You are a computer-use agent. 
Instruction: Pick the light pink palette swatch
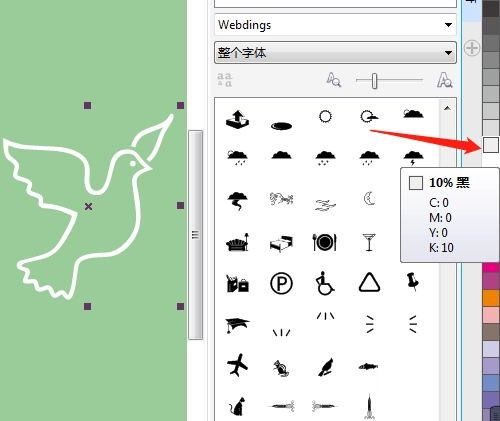pos(491,315)
